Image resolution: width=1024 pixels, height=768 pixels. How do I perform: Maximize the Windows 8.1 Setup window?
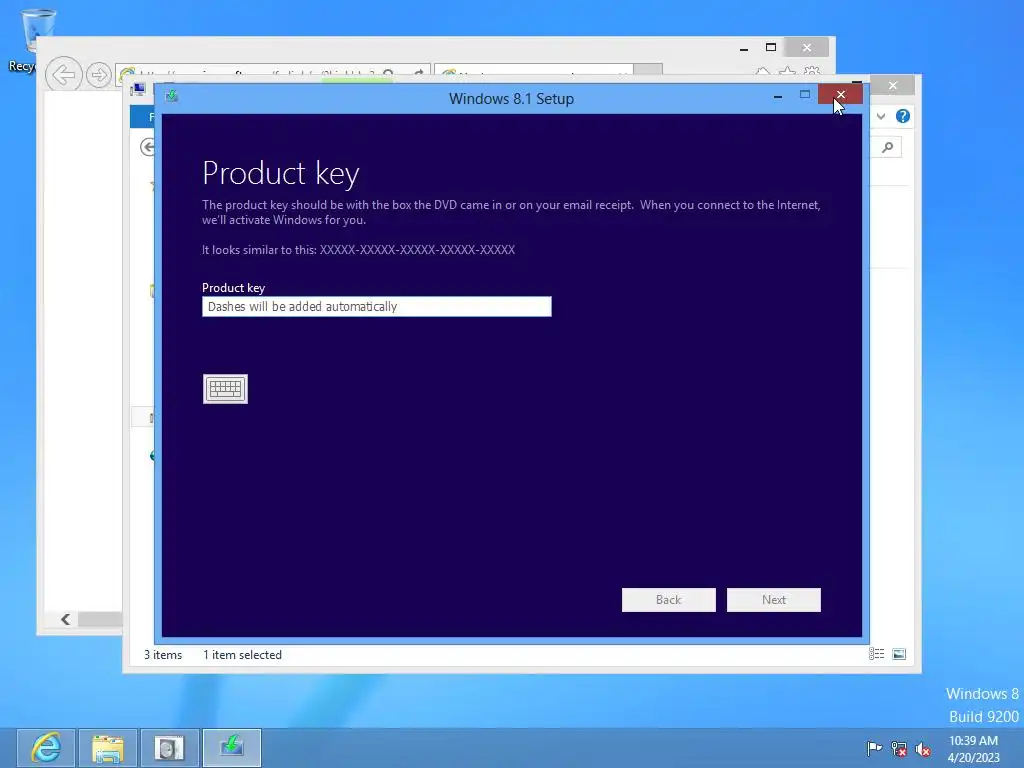pyautogui.click(x=805, y=95)
